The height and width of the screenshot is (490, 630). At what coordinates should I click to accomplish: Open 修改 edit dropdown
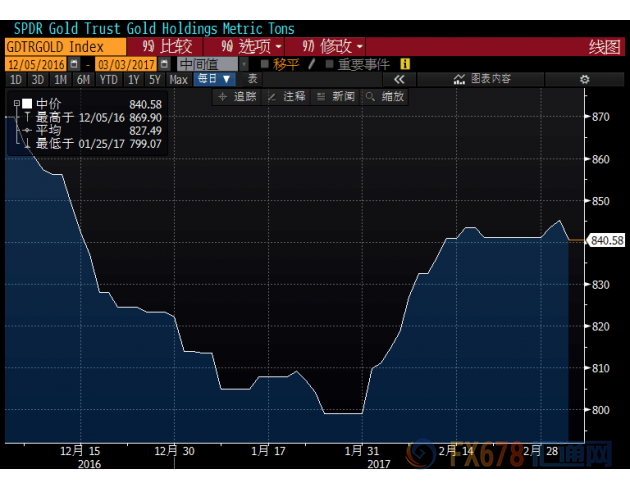click(x=326, y=47)
